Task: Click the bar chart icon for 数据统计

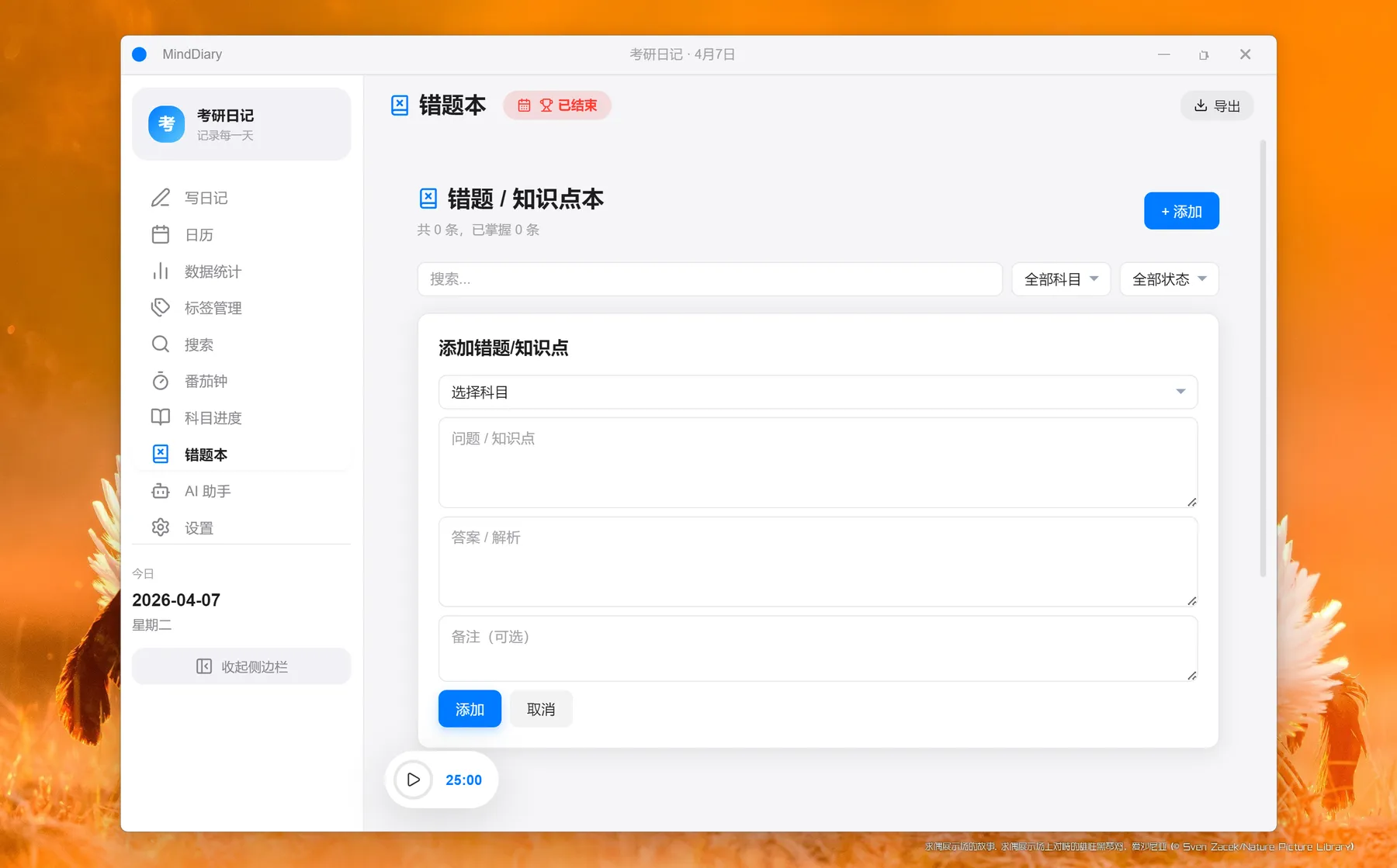Action: [161, 271]
